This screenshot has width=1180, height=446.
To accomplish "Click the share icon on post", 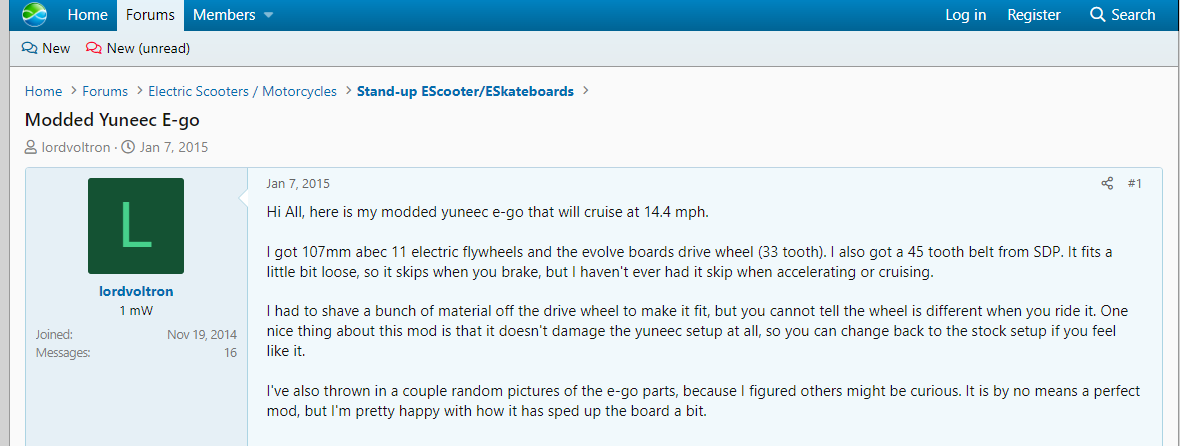I will (1107, 184).
